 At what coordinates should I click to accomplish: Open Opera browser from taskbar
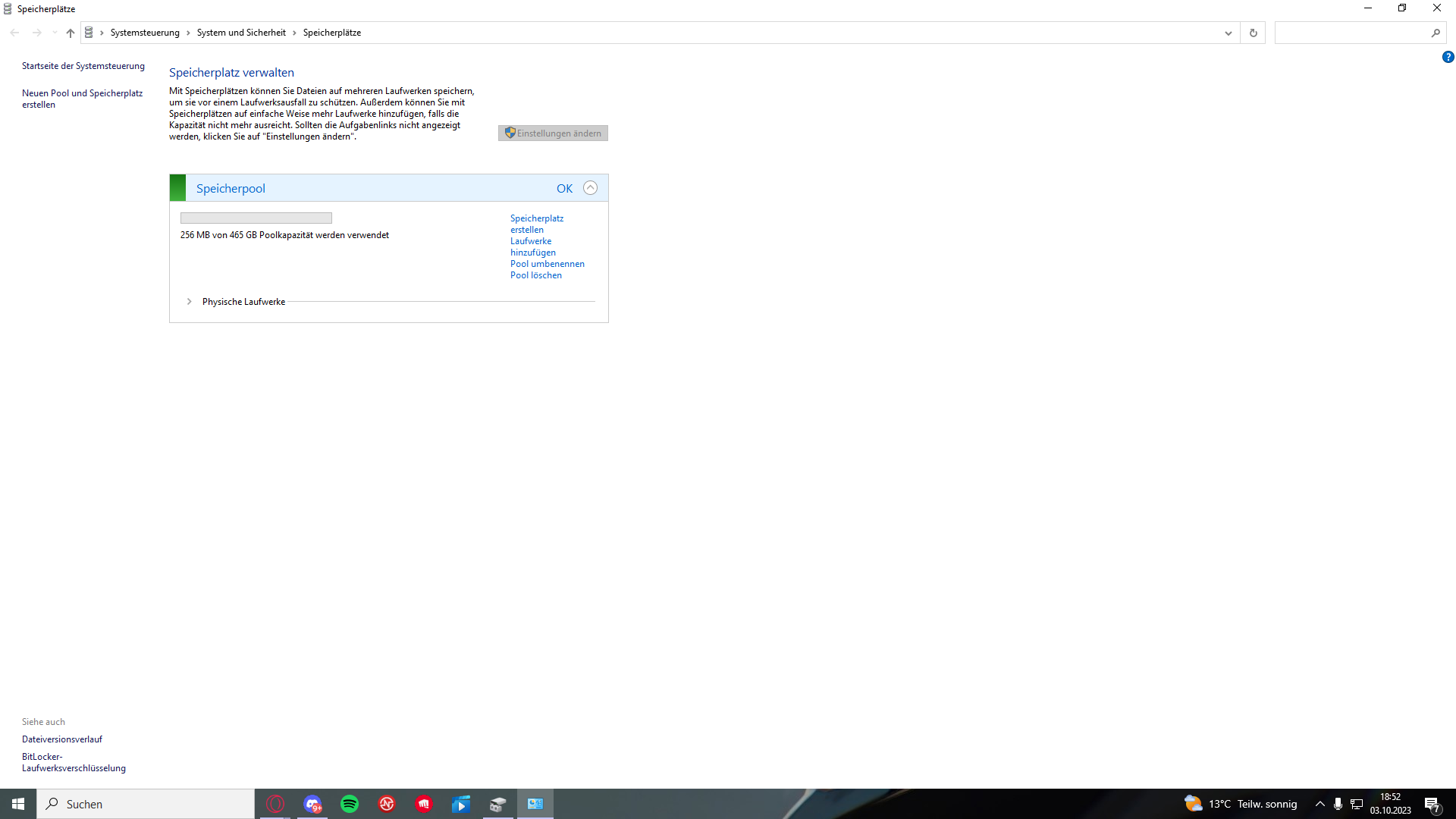275,804
